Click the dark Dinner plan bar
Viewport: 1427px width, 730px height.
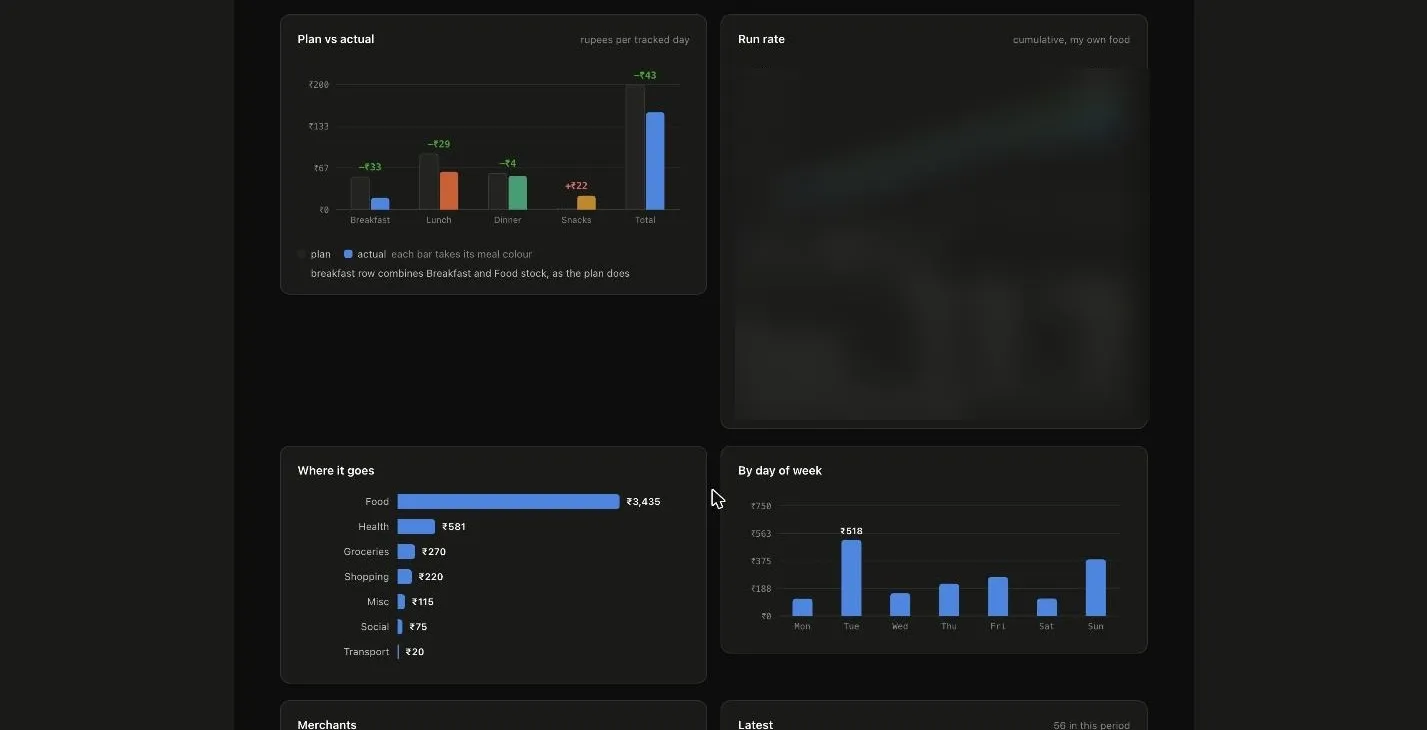pyautogui.click(x=498, y=192)
